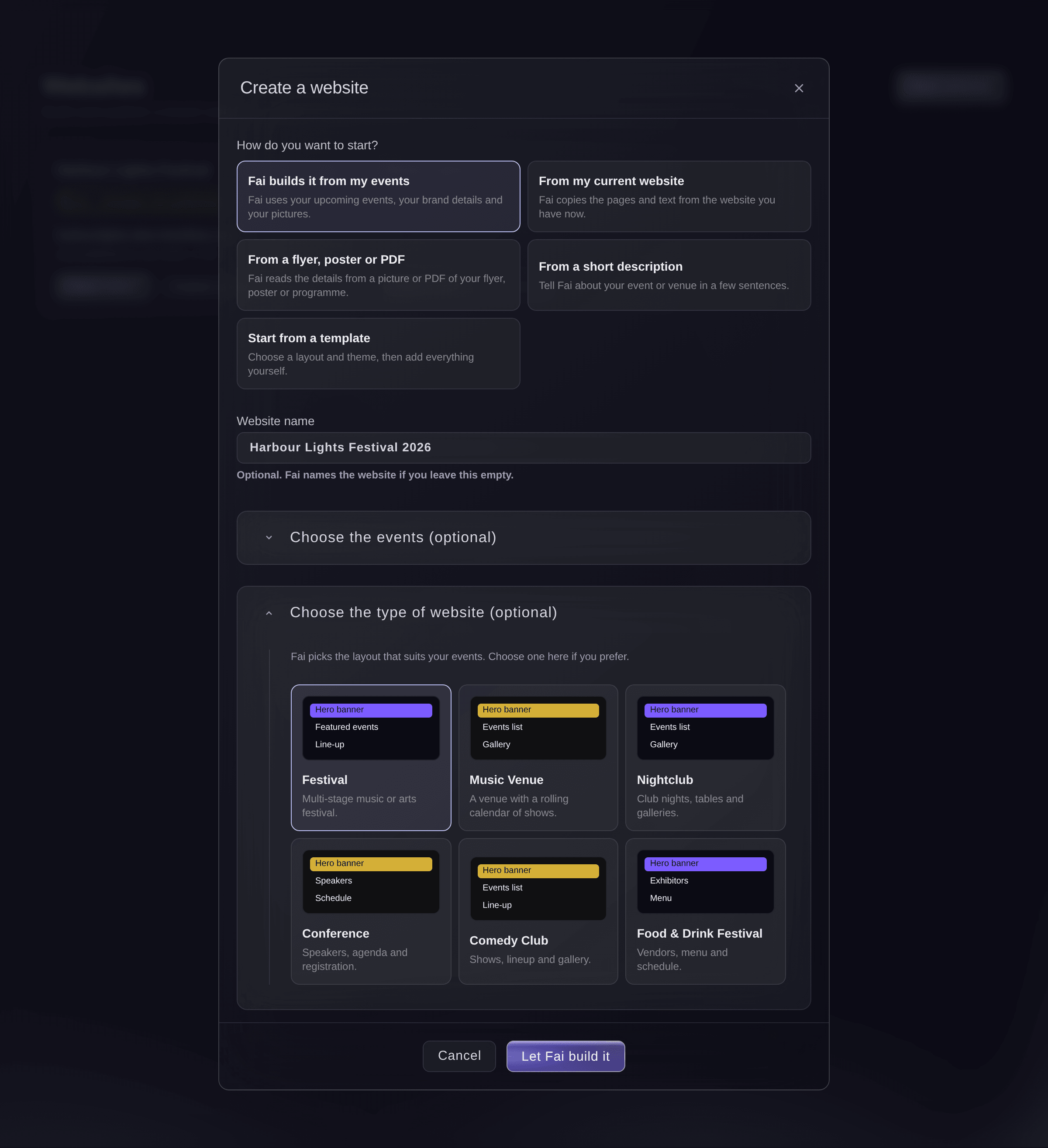Click the Cancel button
The height and width of the screenshot is (1148, 1048).
coord(459,1056)
